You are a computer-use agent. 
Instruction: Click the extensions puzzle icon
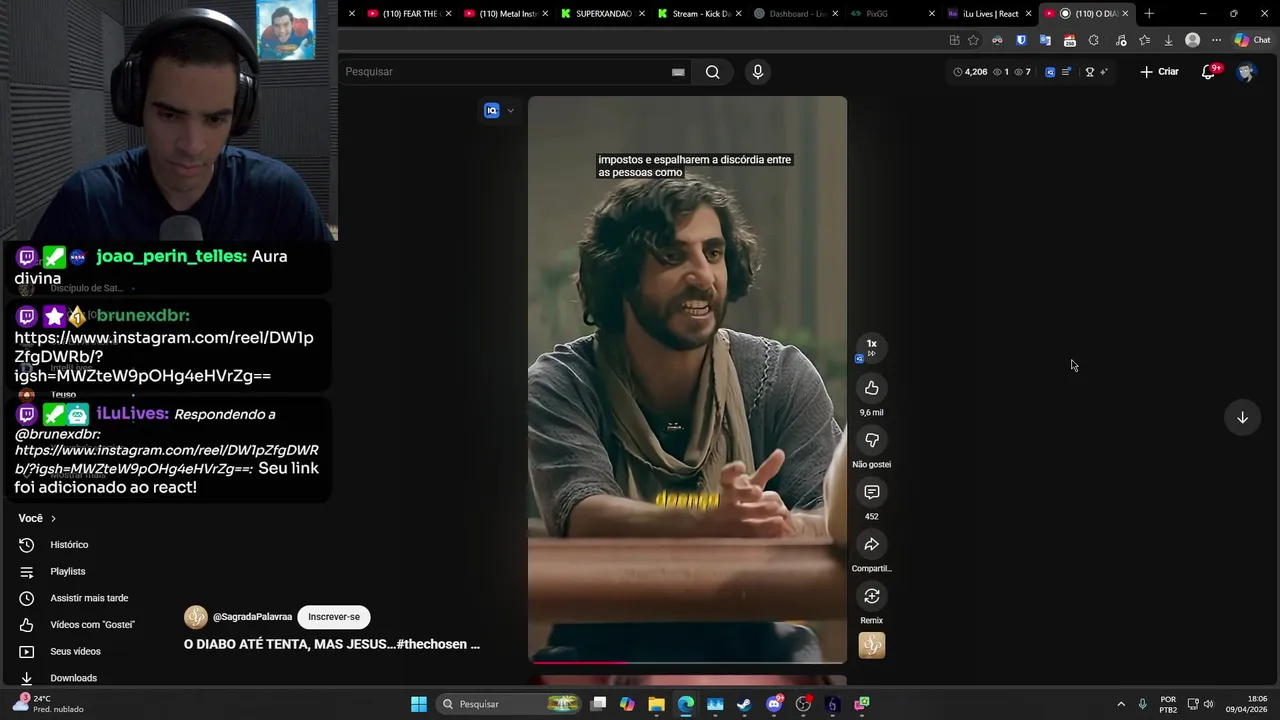(x=1093, y=40)
